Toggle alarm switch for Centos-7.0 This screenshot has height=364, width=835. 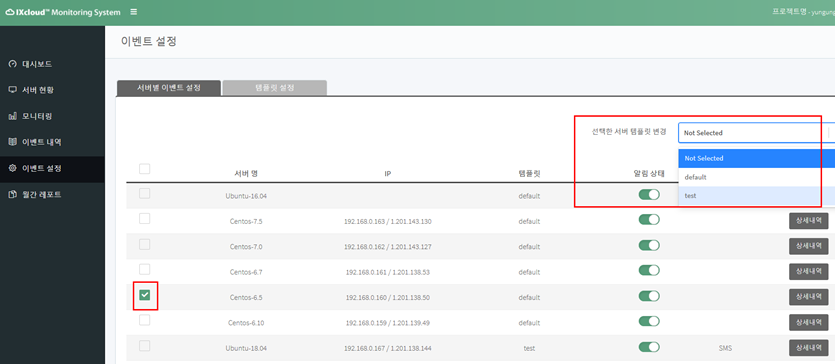(649, 245)
